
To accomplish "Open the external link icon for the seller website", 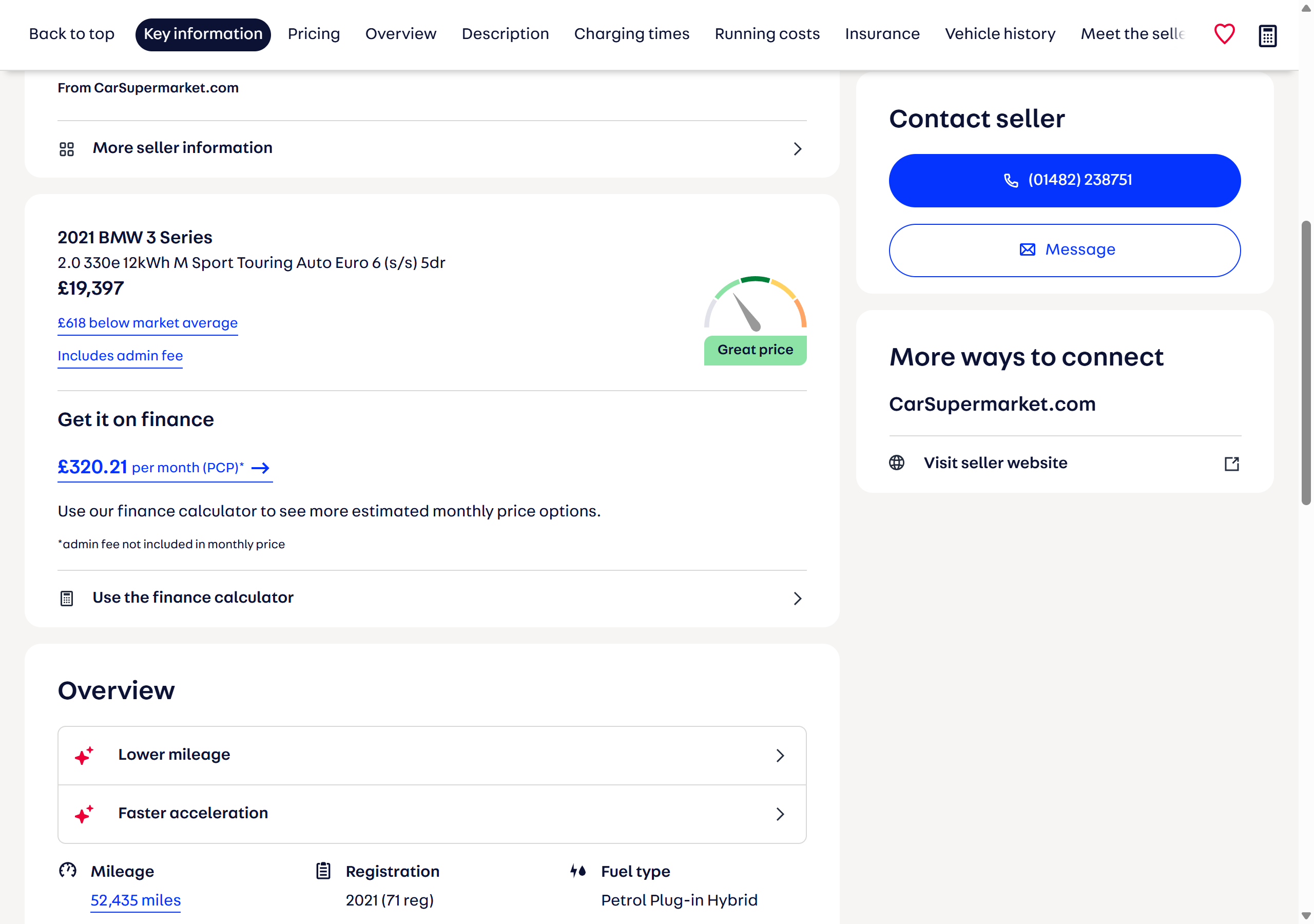I will tap(1231, 464).
